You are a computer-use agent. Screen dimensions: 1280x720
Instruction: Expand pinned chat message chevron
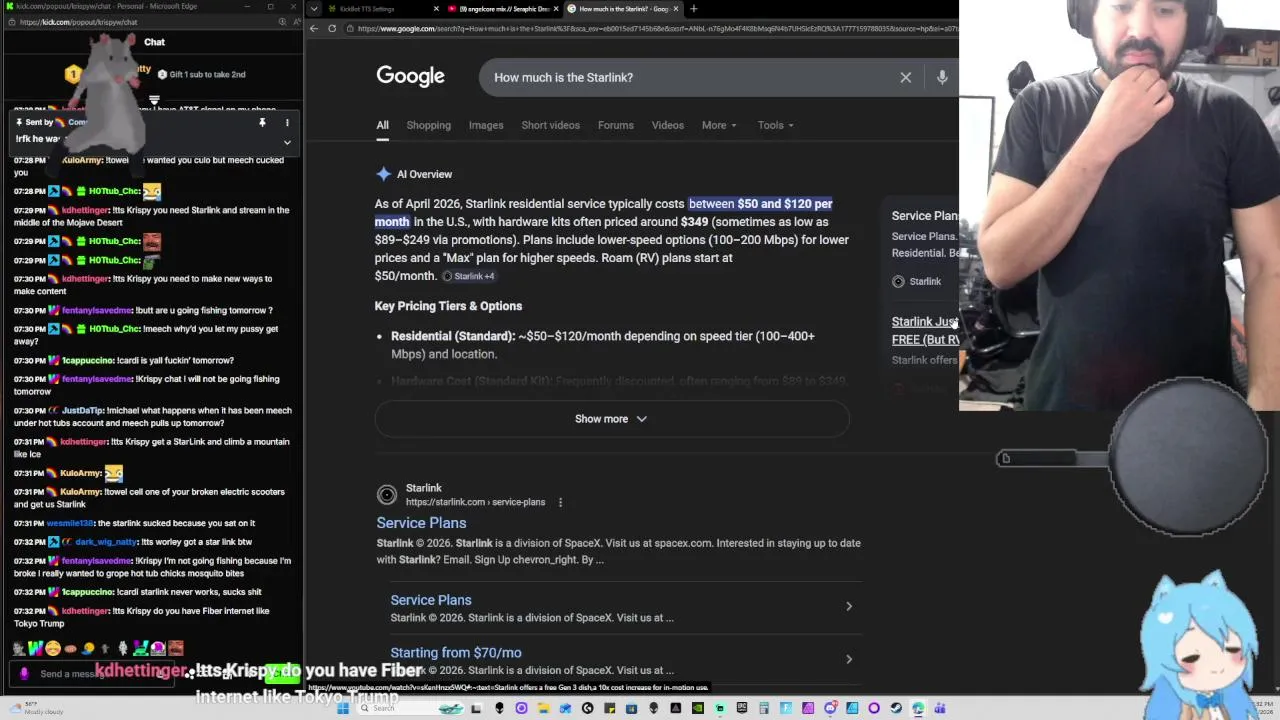(287, 142)
